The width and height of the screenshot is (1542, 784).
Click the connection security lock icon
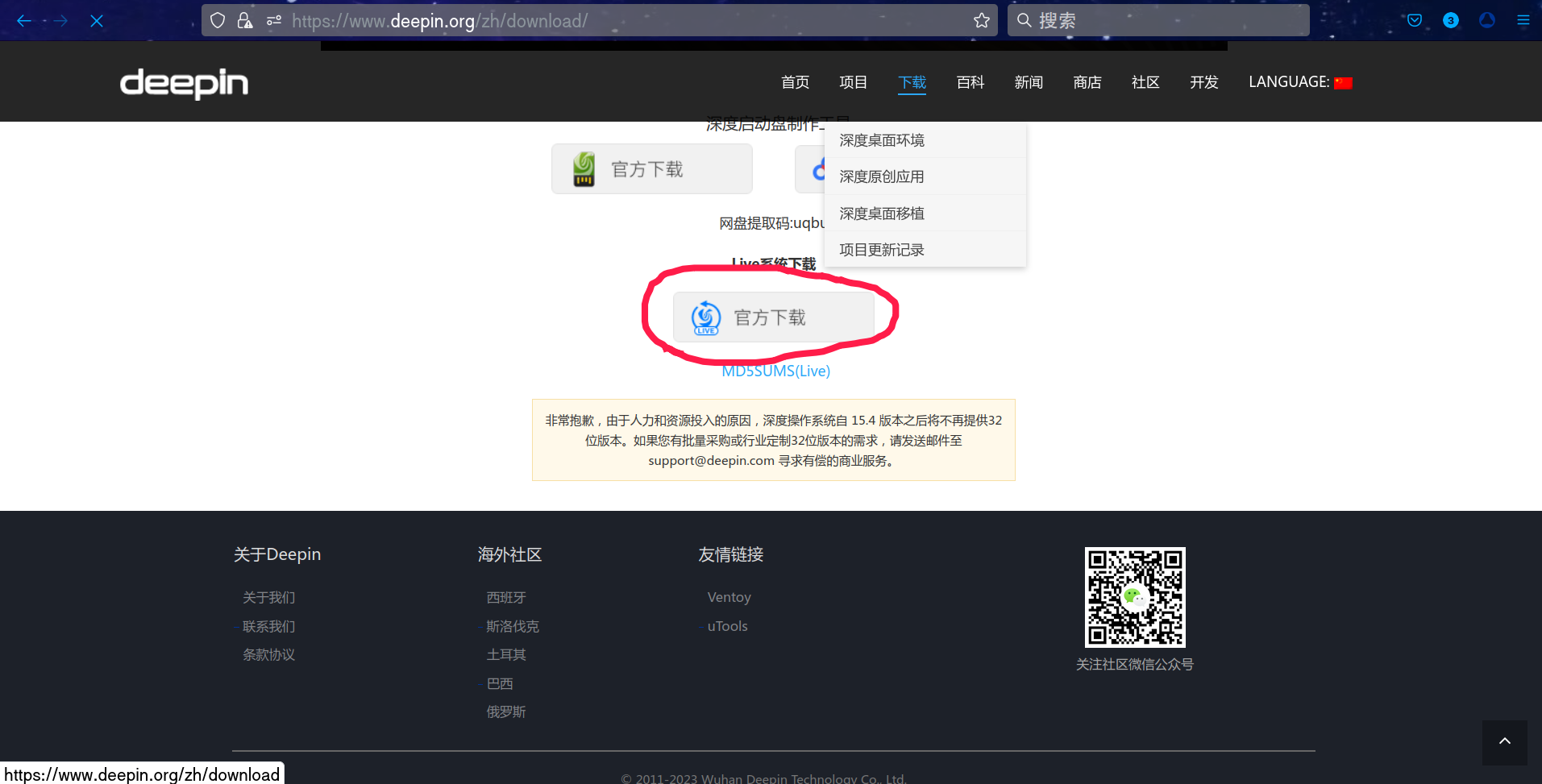[x=244, y=20]
